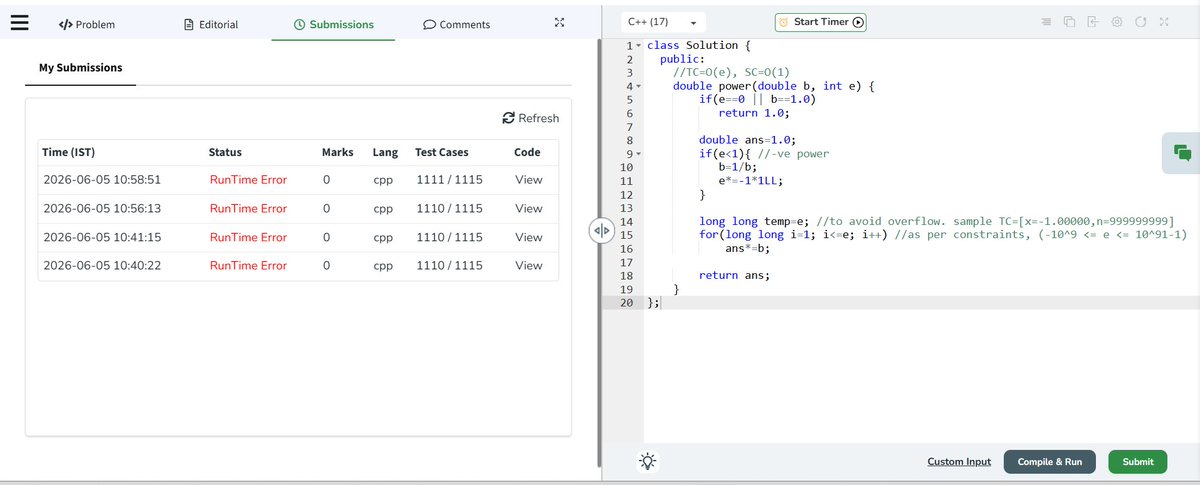Fold the class Solution line arrow

[x=639, y=46]
